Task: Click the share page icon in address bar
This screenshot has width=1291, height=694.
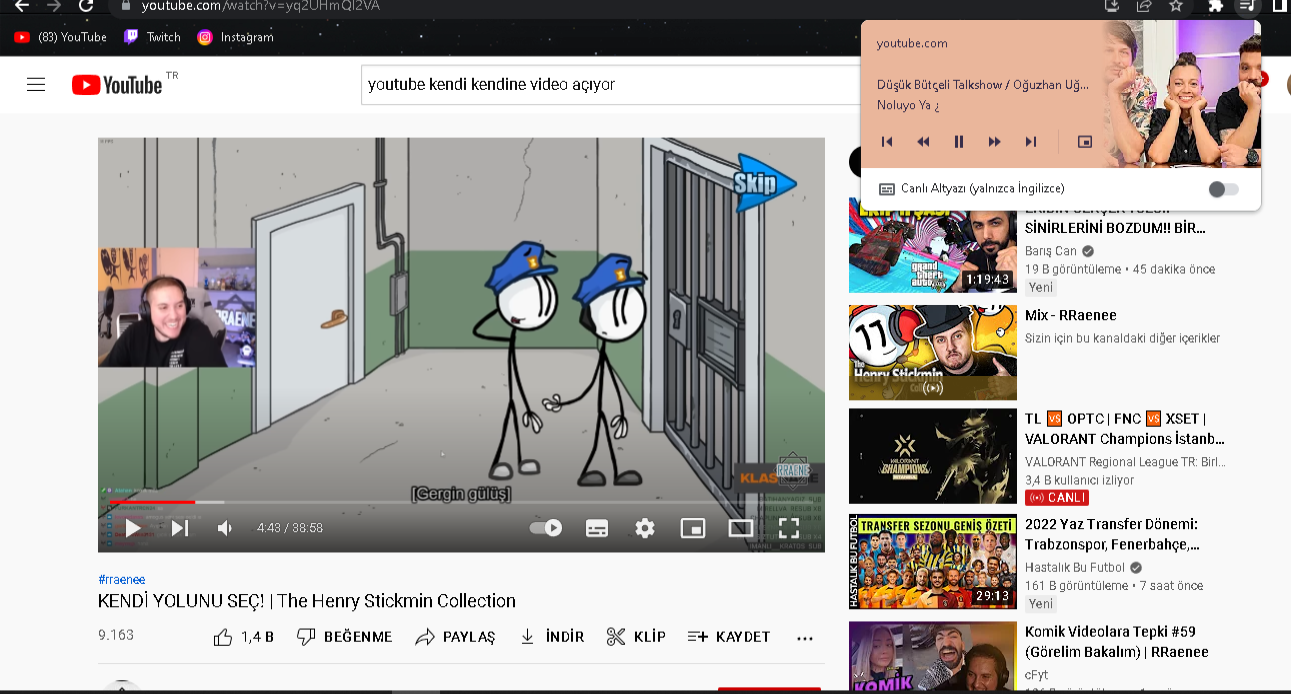Action: (x=1144, y=6)
